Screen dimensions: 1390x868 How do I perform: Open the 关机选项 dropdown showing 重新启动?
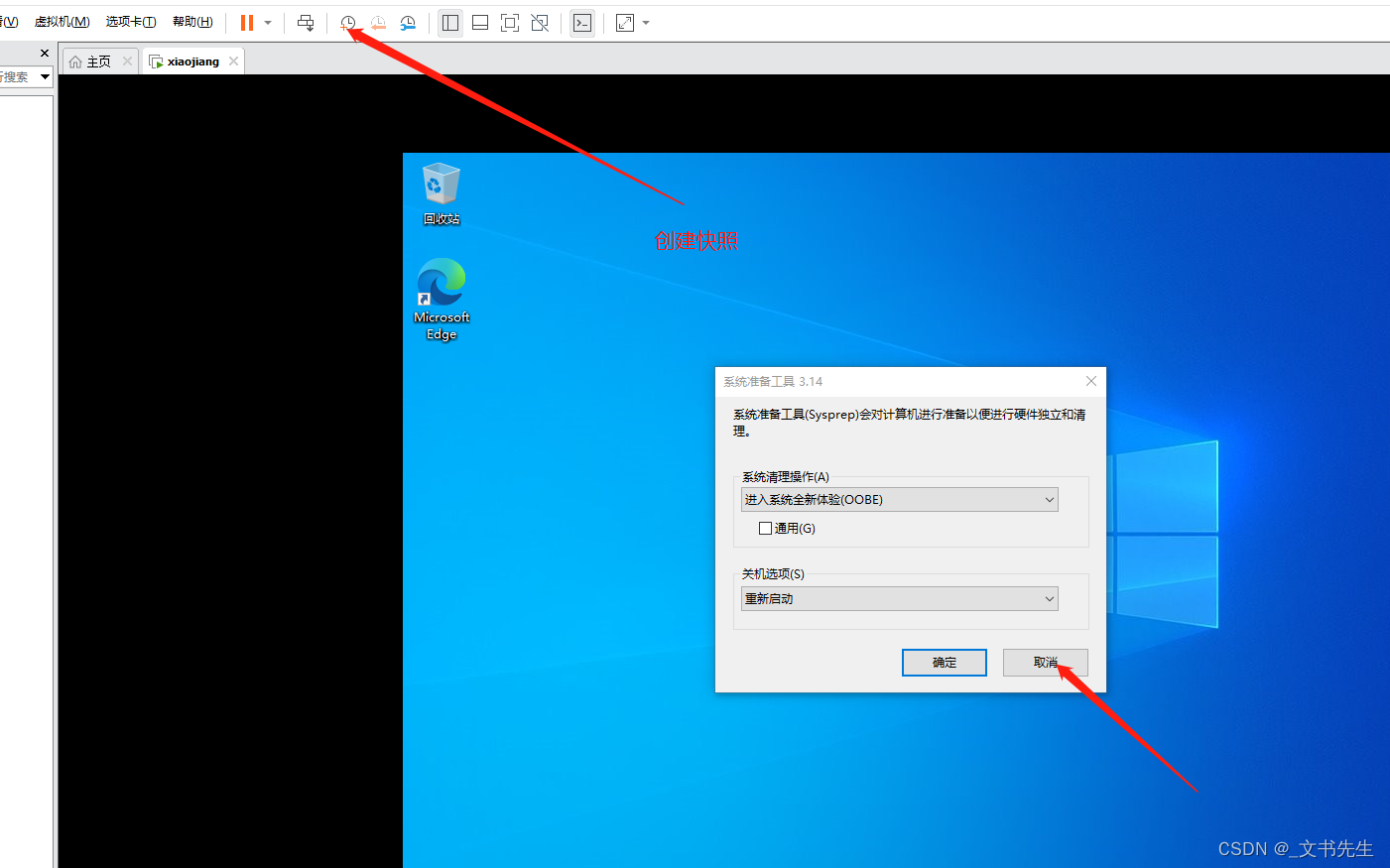click(900, 598)
